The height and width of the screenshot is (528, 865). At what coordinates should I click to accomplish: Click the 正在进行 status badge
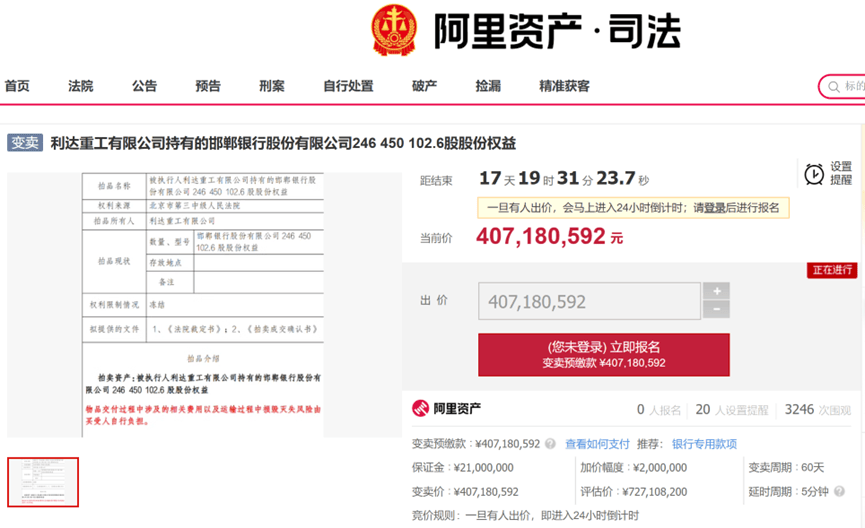pyautogui.click(x=831, y=270)
